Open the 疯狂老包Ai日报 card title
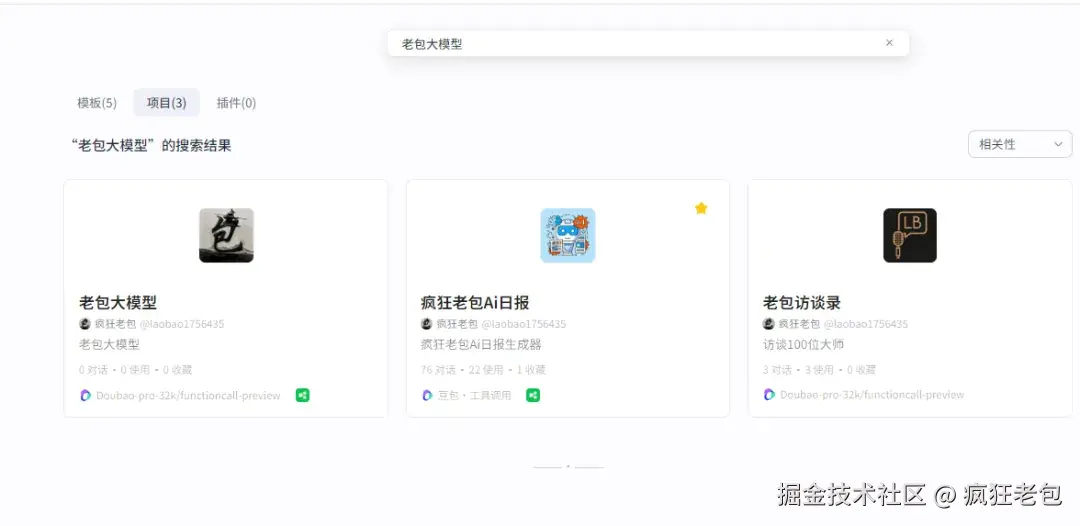Viewport: 1080px width, 526px height. 475,302
